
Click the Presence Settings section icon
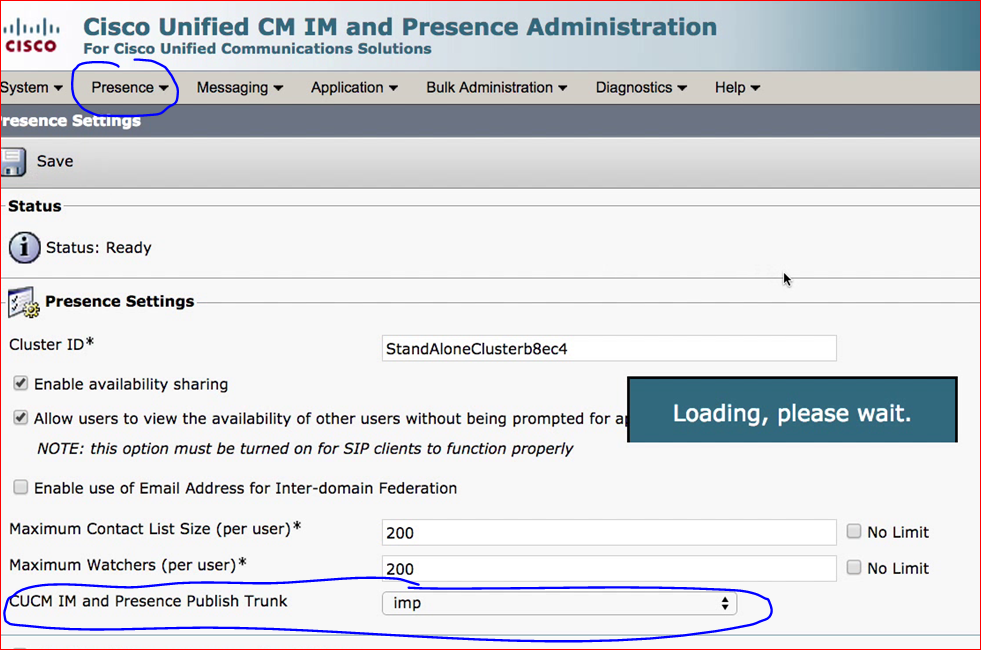pyautogui.click(x=24, y=302)
